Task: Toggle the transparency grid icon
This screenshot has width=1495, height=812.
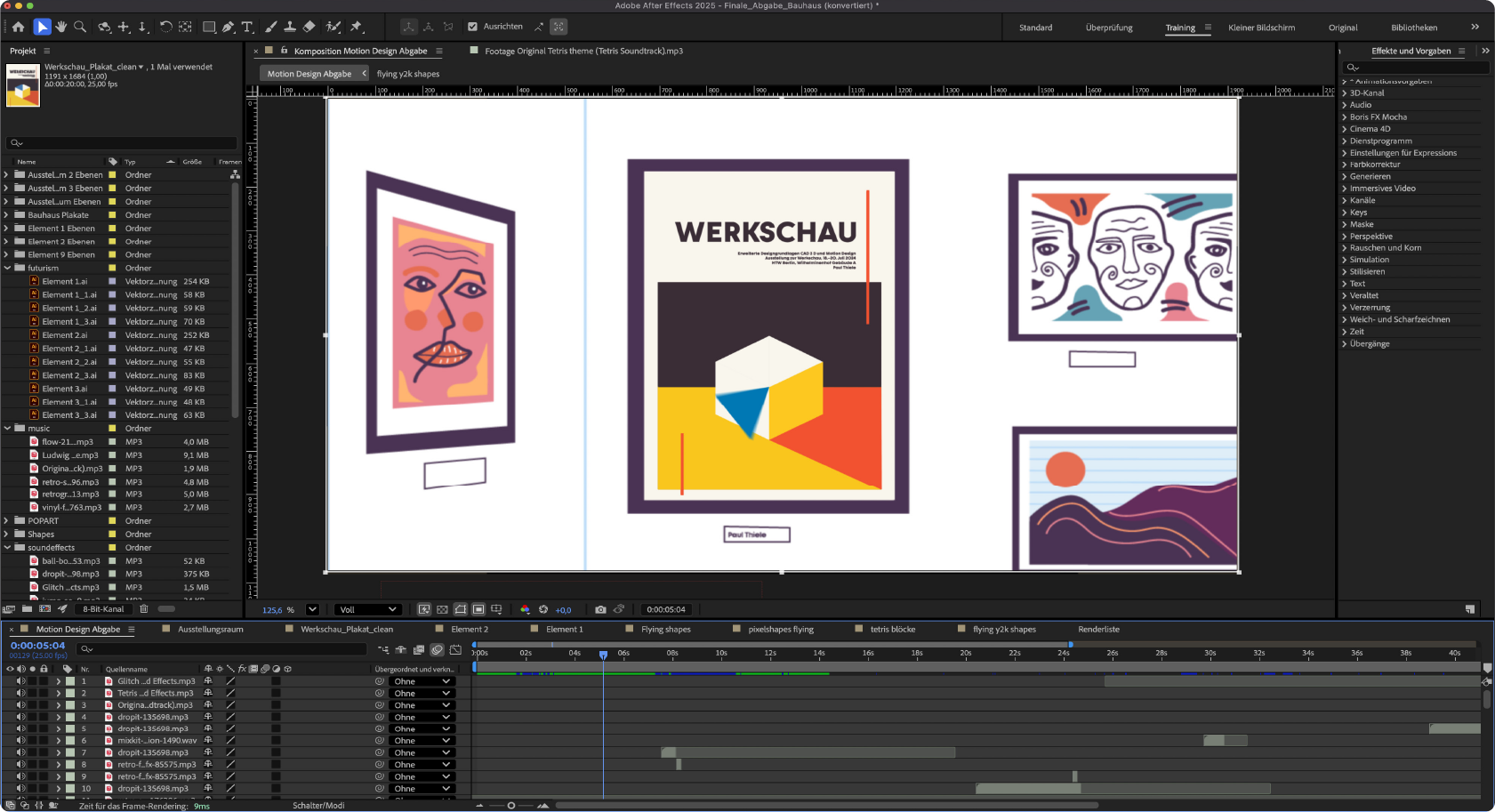Action: 442,609
